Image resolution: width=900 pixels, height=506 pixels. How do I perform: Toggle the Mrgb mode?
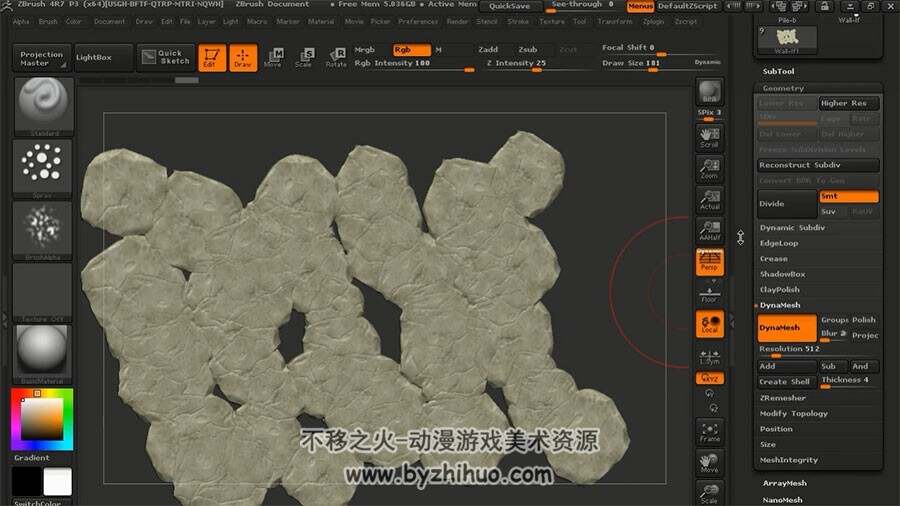pyautogui.click(x=364, y=50)
